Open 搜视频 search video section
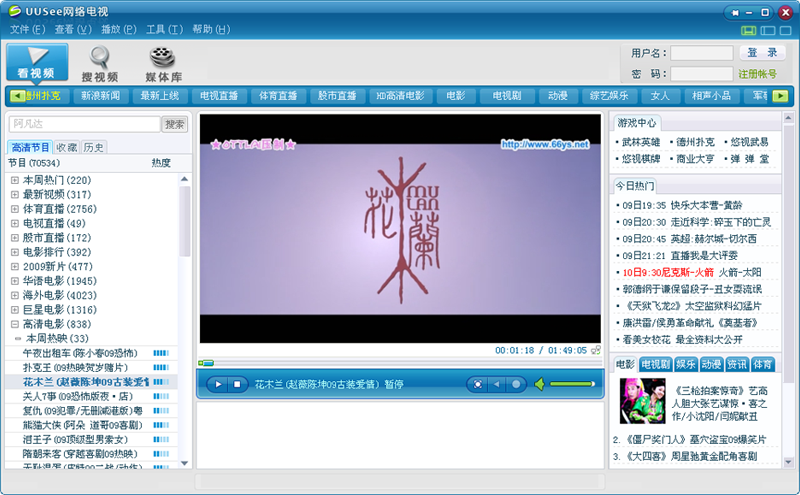800x495 pixels. [x=100, y=62]
